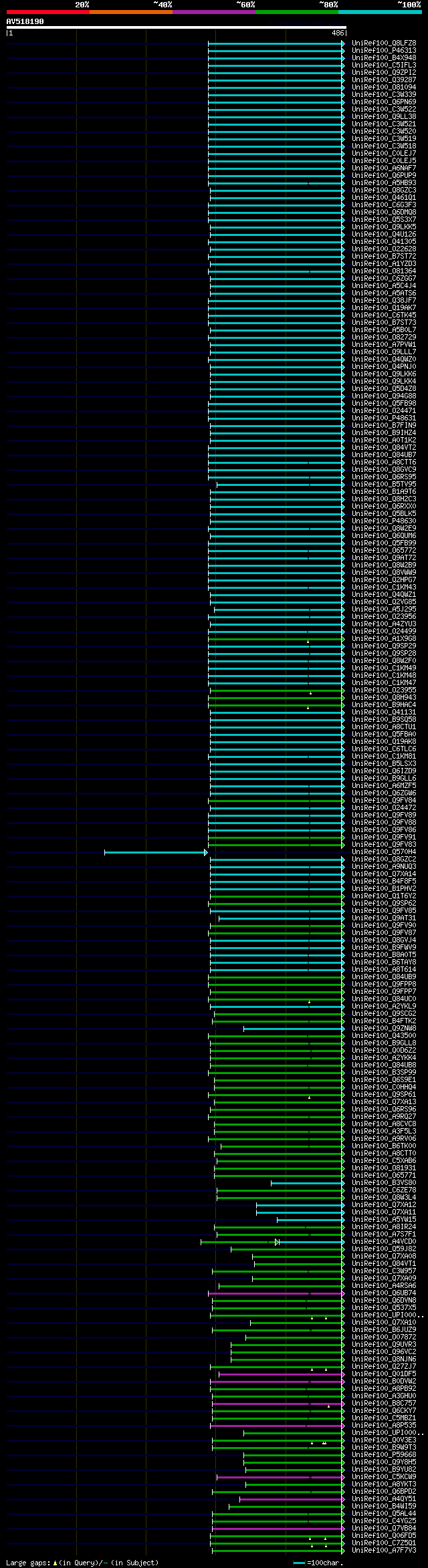Image resolution: width=428 pixels, height=1568 pixels.
Task: Click the label UniRef100_Q8GZC2
Action: pyautogui.click(x=384, y=860)
